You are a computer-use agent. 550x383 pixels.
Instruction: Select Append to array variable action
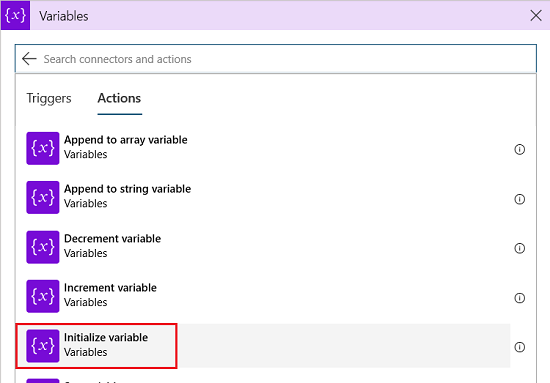tap(263, 148)
